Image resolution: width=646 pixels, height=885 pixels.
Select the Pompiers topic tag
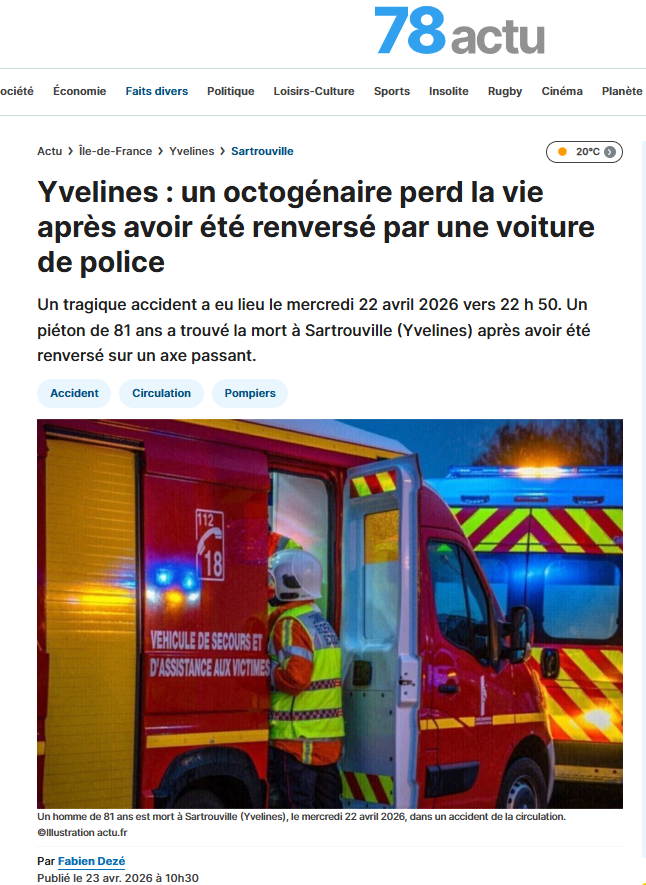coord(250,393)
